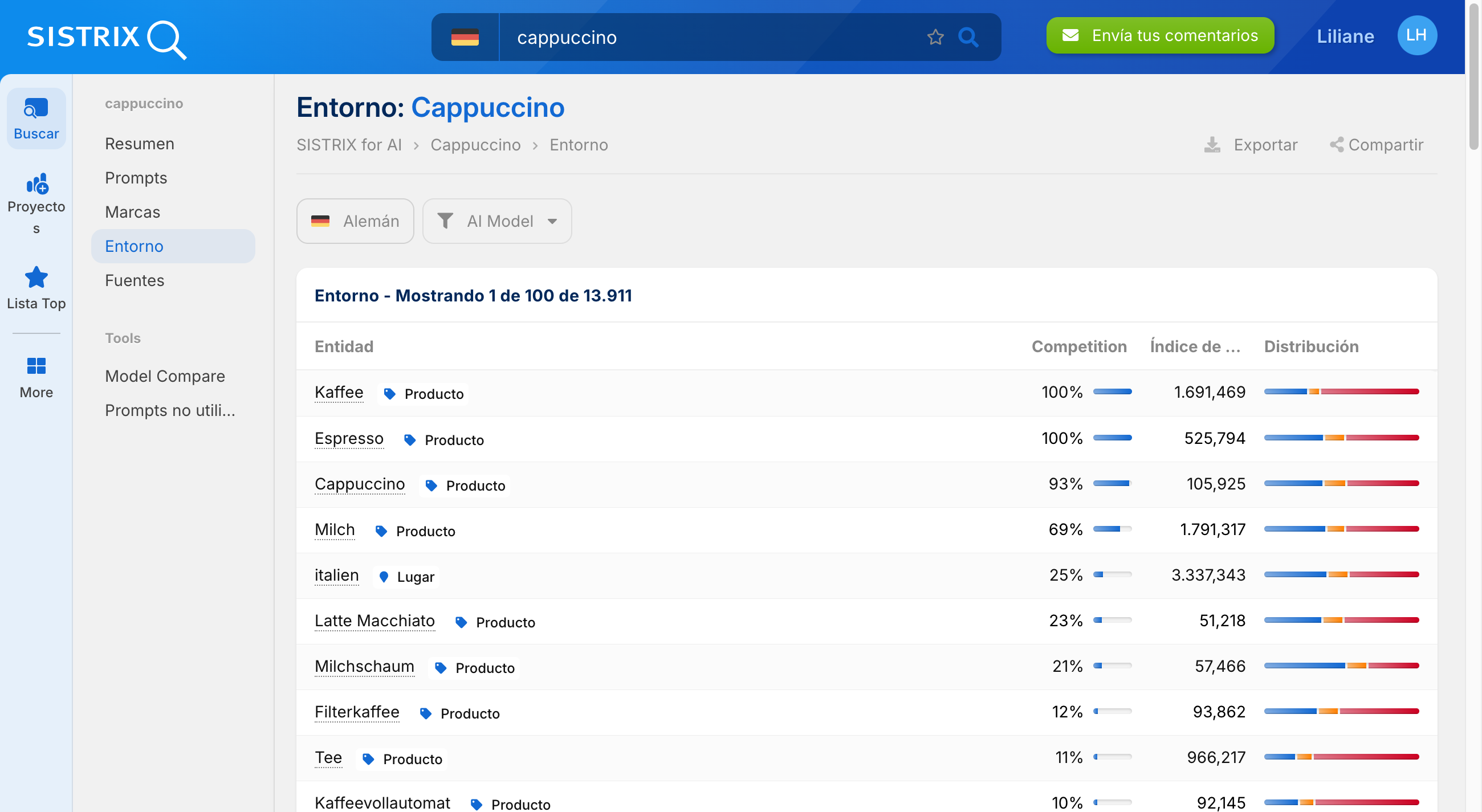Expand the AI Model filter dropdown
This screenshot has height=812, width=1482.
pos(497,222)
